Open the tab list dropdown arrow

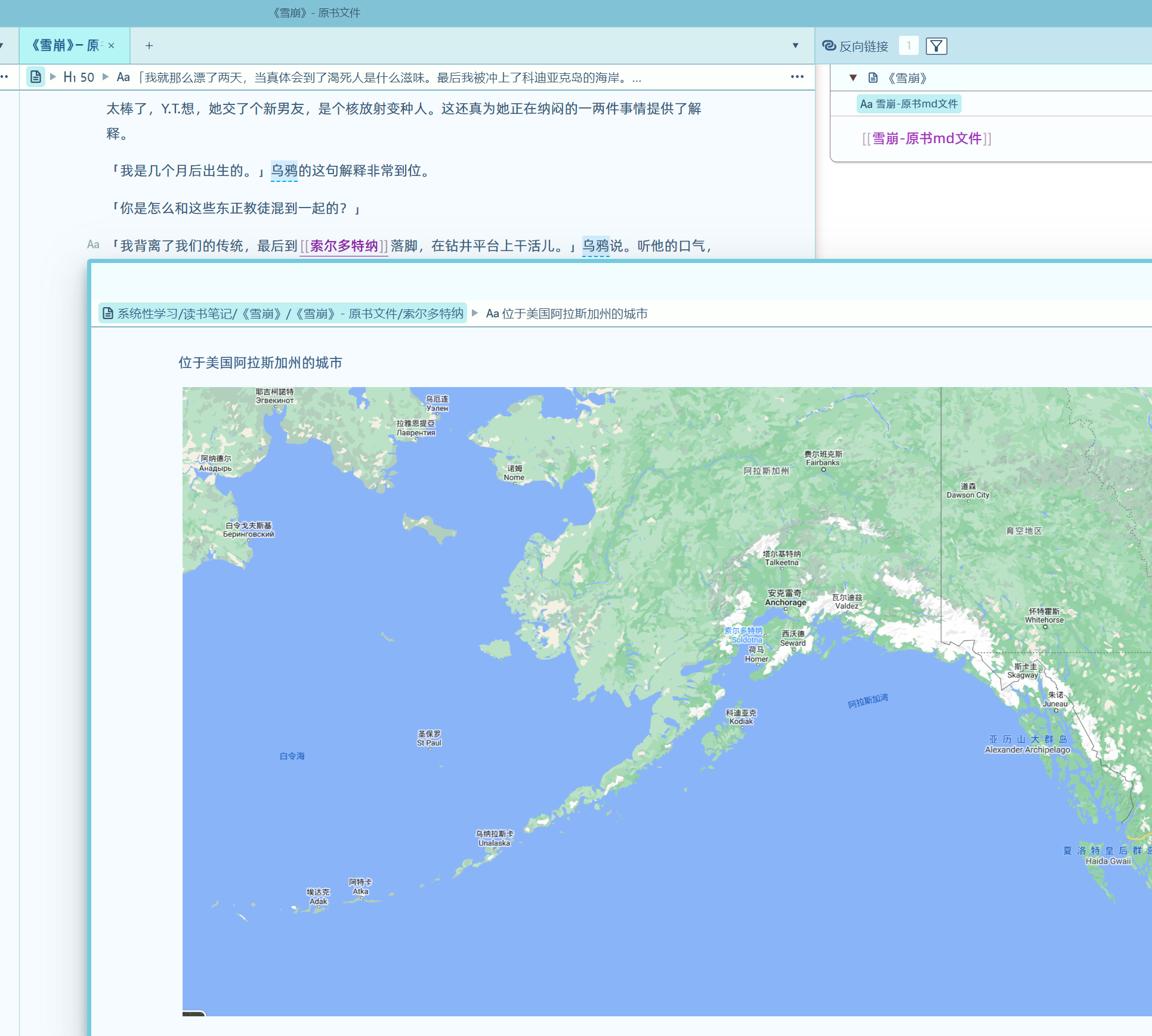795,45
